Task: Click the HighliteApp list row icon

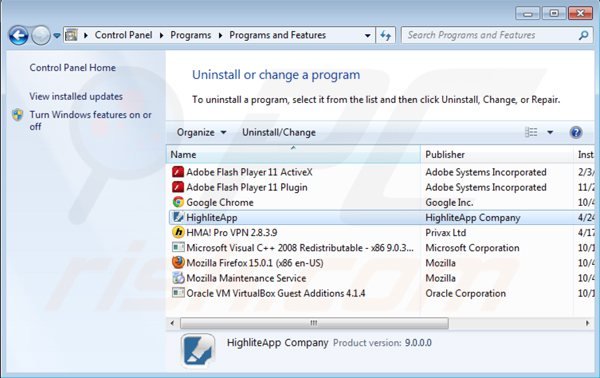Action: [x=178, y=217]
